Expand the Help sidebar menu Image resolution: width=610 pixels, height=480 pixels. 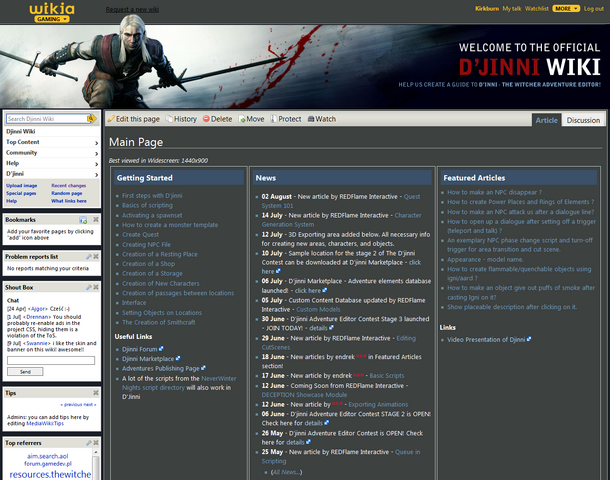click(52, 163)
